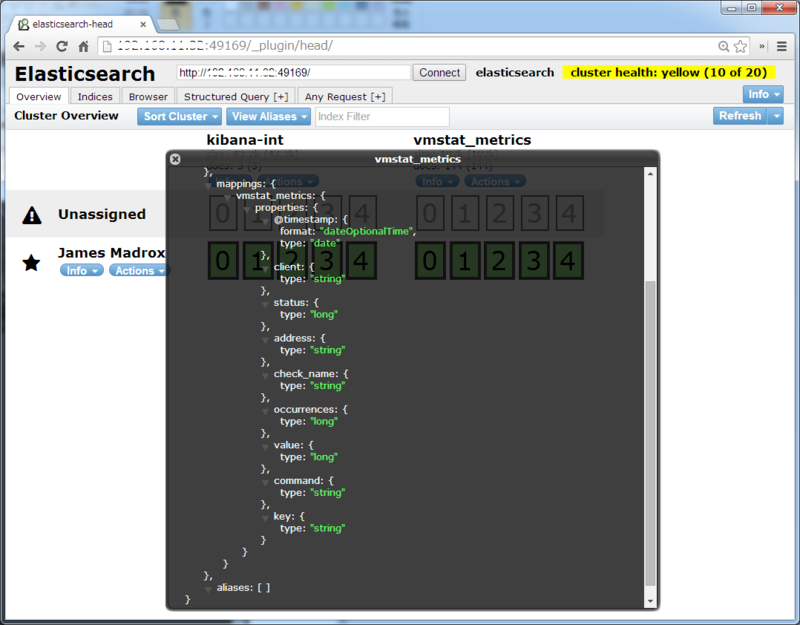Switch to the Indices tab
The width and height of the screenshot is (800, 625).
[95, 96]
